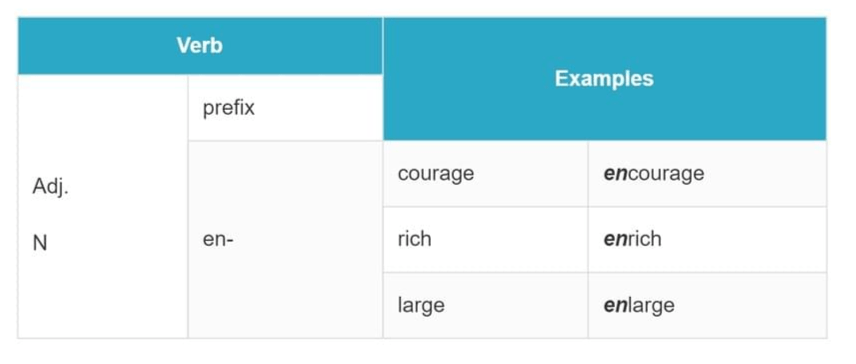Click bold en in enlarge
The image size is (856, 364).
pyautogui.click(x=614, y=306)
